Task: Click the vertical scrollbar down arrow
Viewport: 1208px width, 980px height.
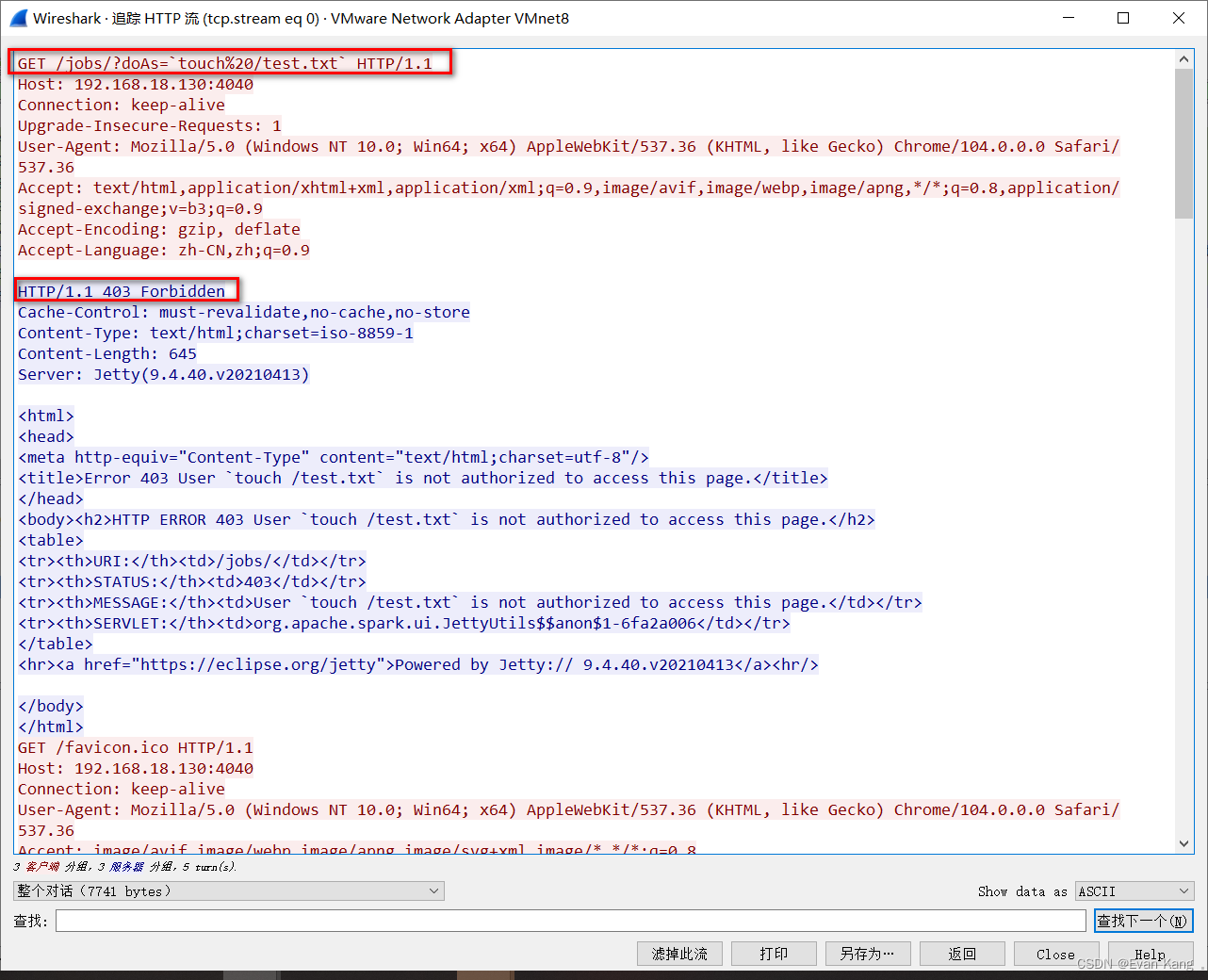Action: click(x=1184, y=843)
